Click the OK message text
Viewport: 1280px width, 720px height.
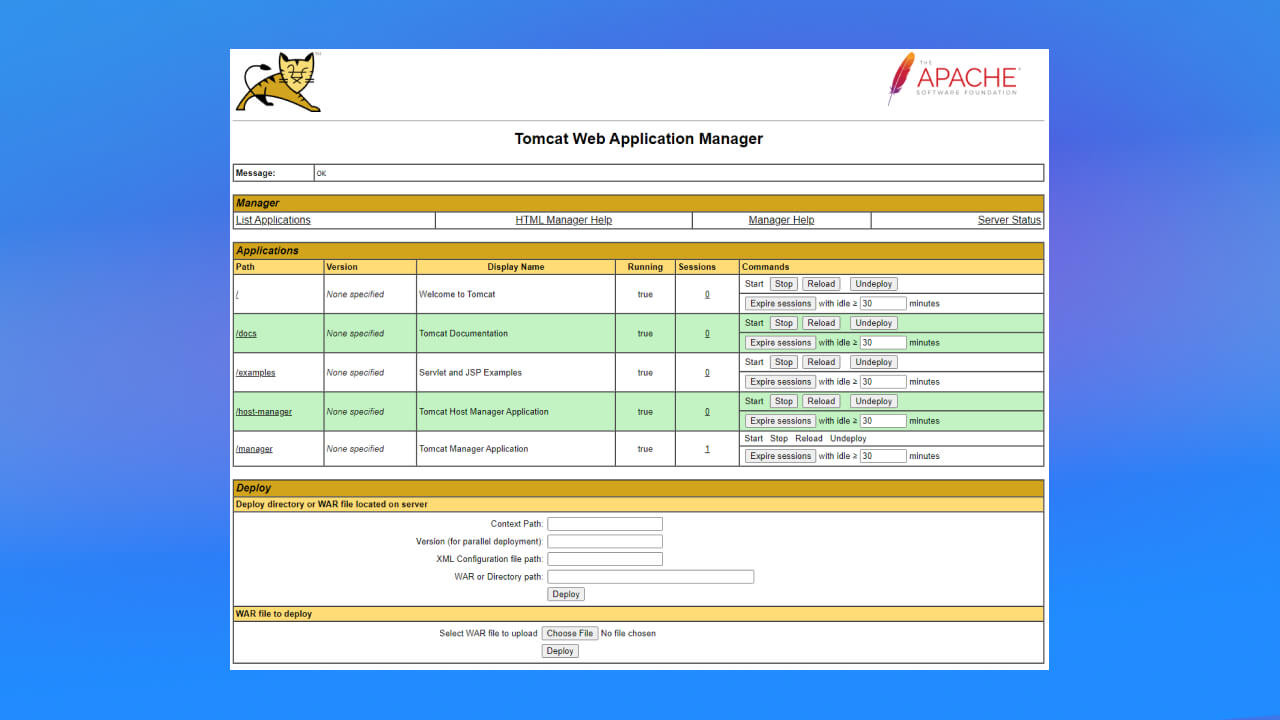(321, 173)
